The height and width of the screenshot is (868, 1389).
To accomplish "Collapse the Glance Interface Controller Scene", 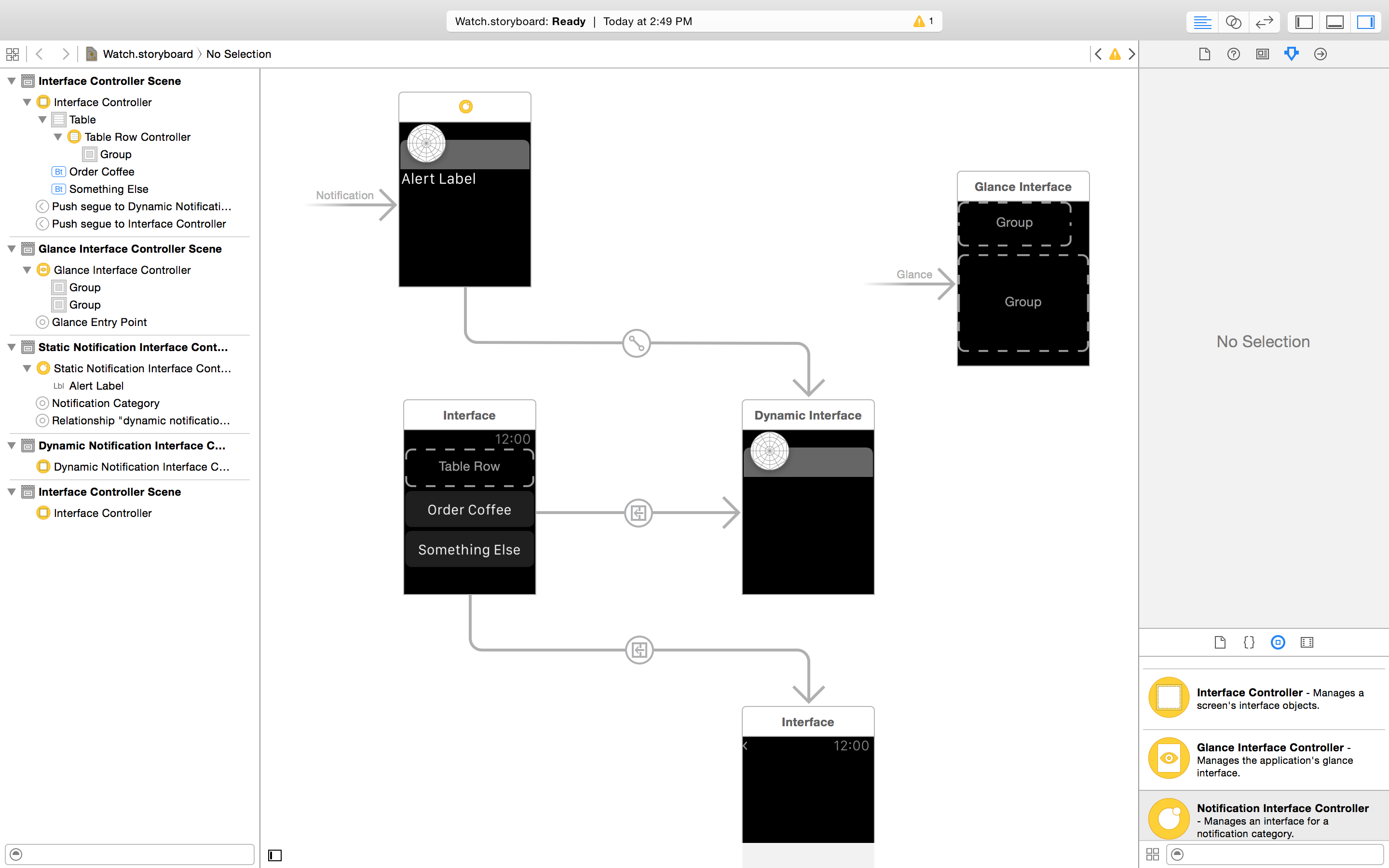I will (x=12, y=248).
